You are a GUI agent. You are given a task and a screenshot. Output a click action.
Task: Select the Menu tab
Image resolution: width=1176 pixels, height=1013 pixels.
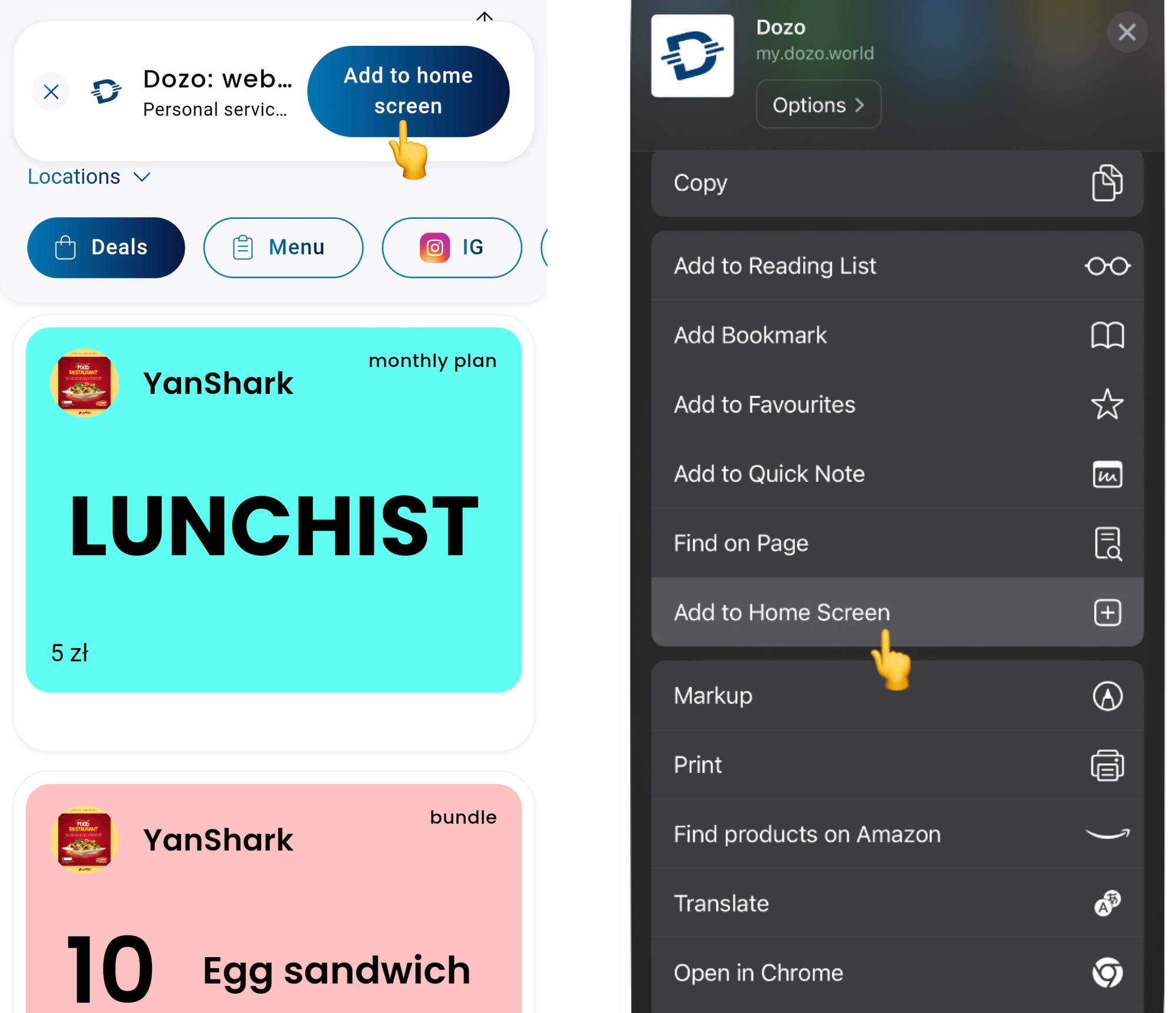pos(280,247)
